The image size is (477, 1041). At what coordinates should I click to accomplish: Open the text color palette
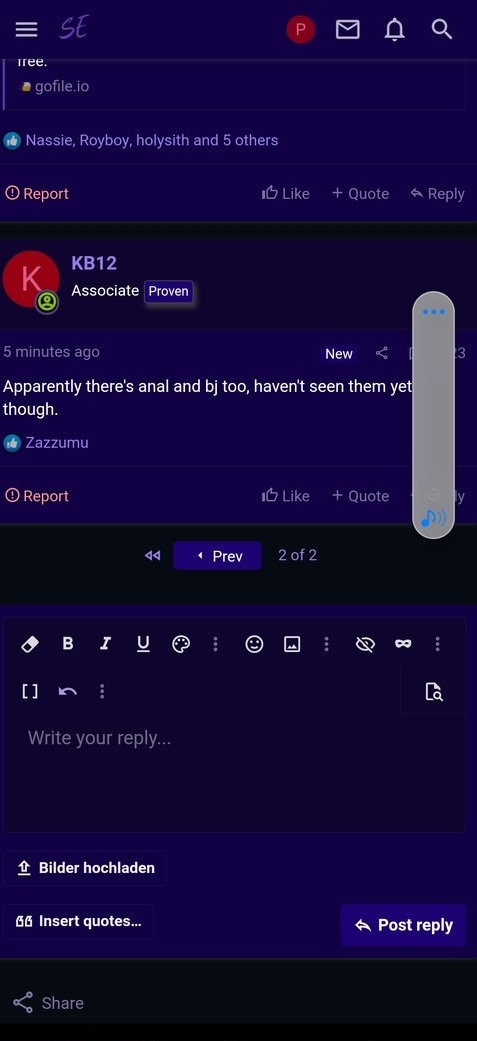(x=181, y=643)
